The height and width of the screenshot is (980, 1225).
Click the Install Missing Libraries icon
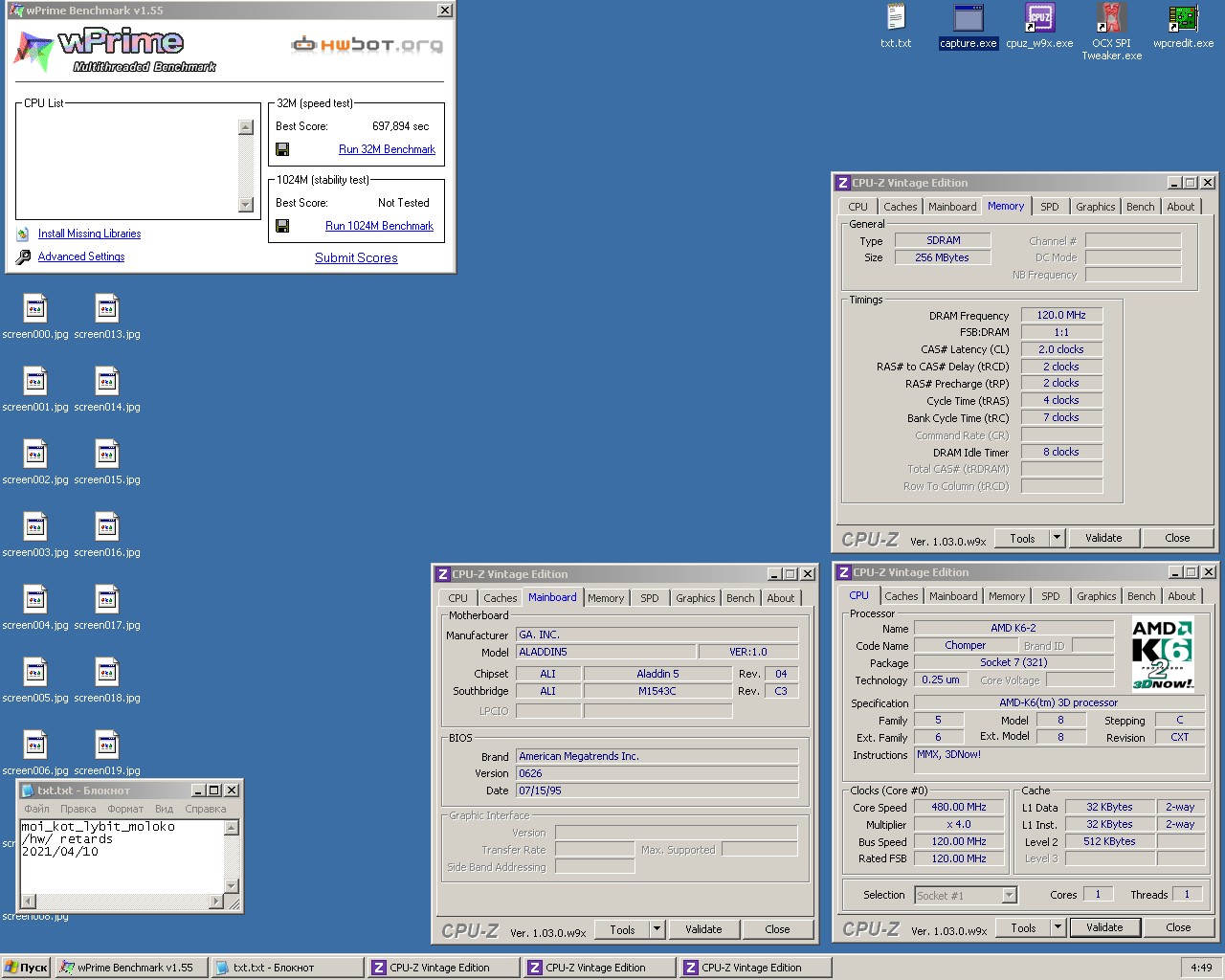tap(23, 234)
